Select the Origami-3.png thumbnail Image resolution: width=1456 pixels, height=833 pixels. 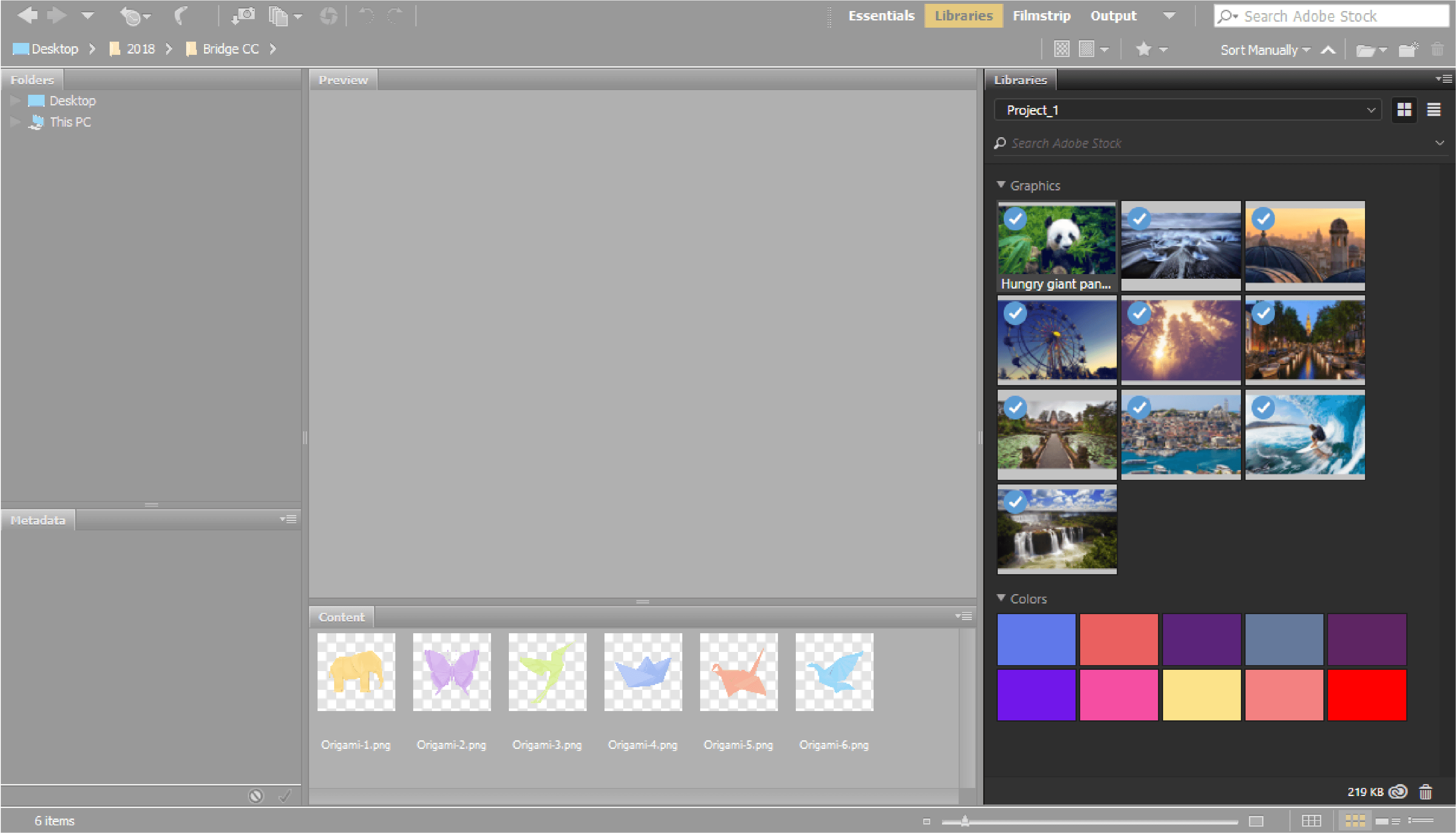click(547, 672)
